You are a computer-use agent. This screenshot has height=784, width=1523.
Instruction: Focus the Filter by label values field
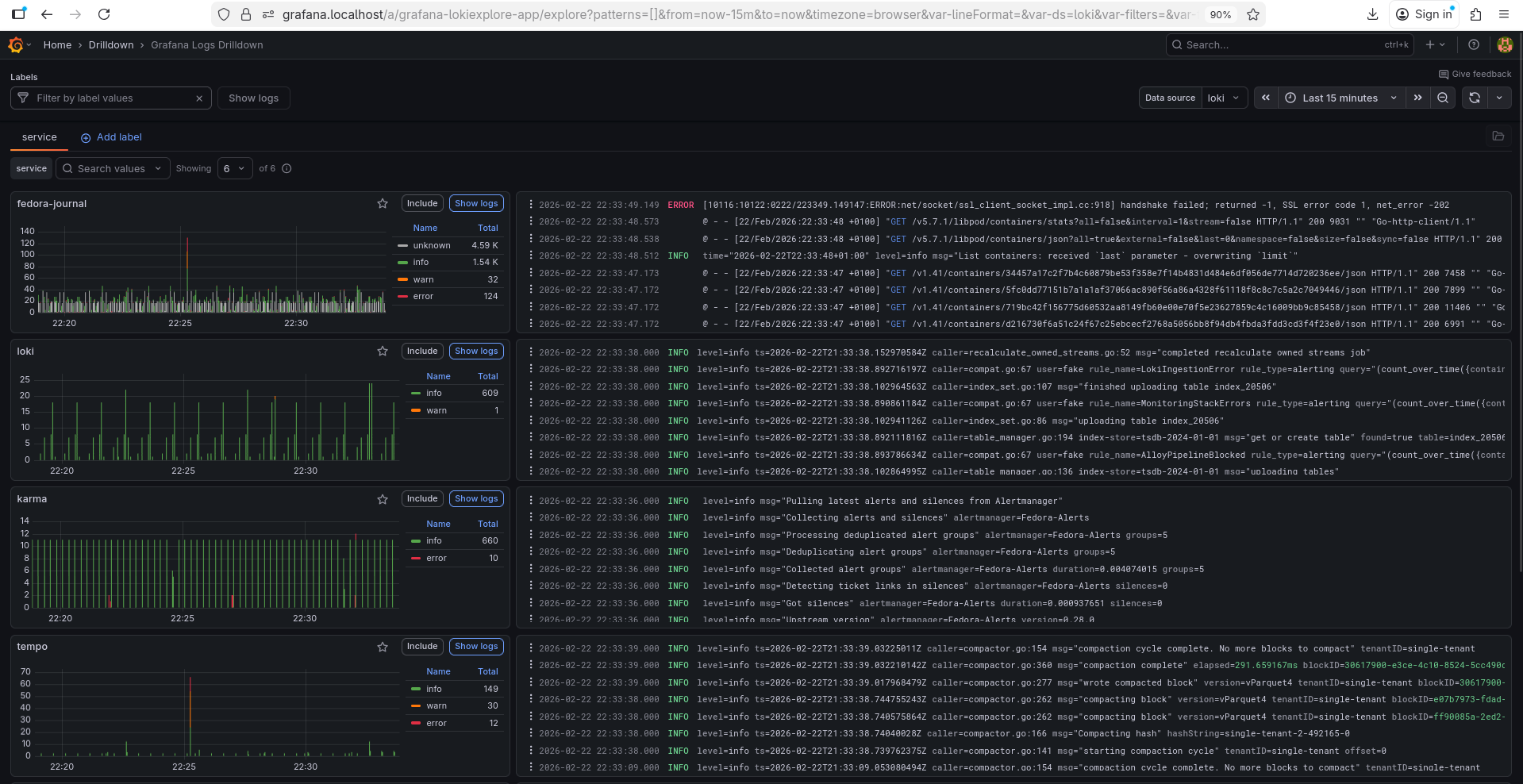(111, 98)
